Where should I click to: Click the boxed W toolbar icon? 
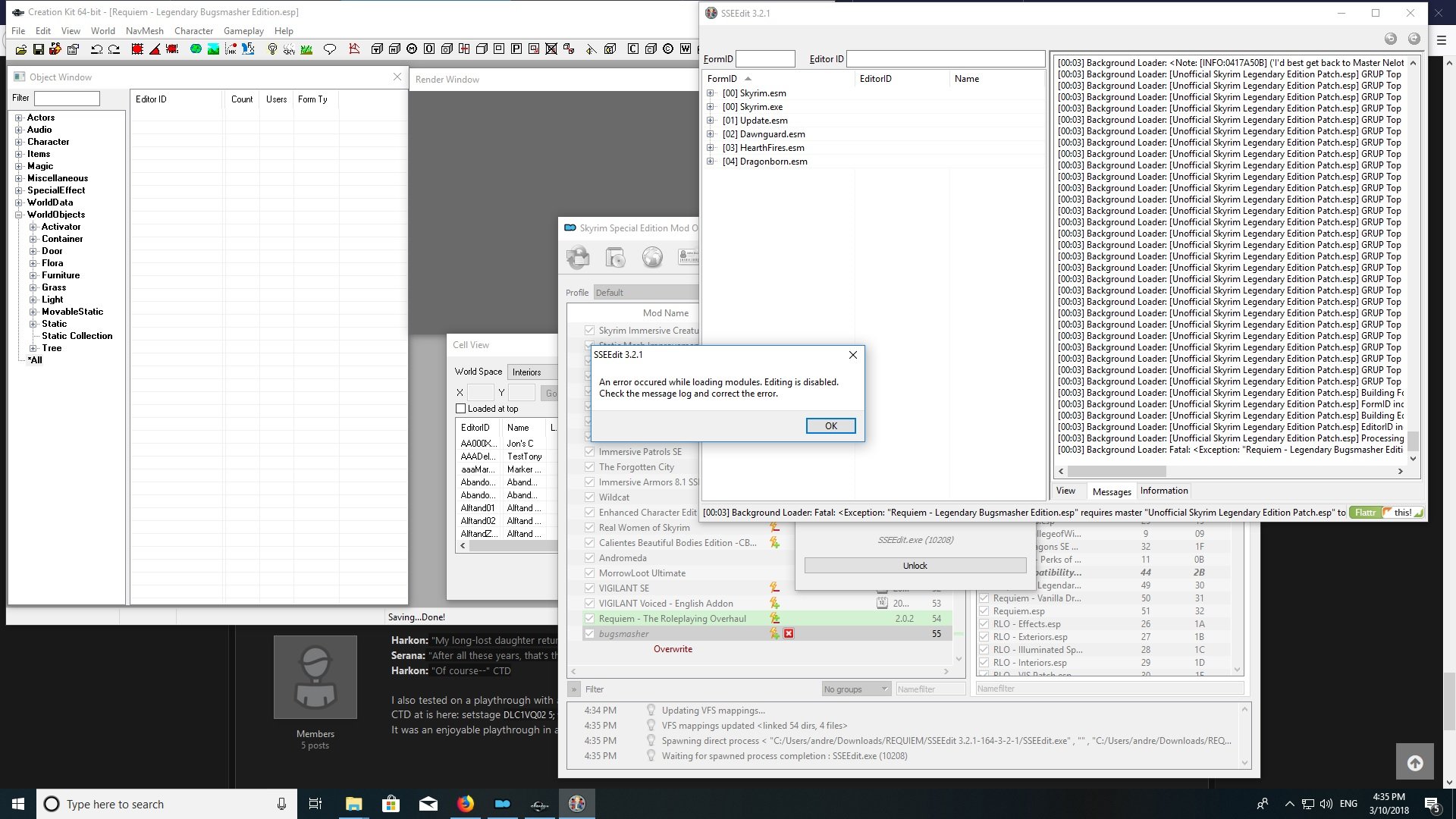pyautogui.click(x=686, y=49)
